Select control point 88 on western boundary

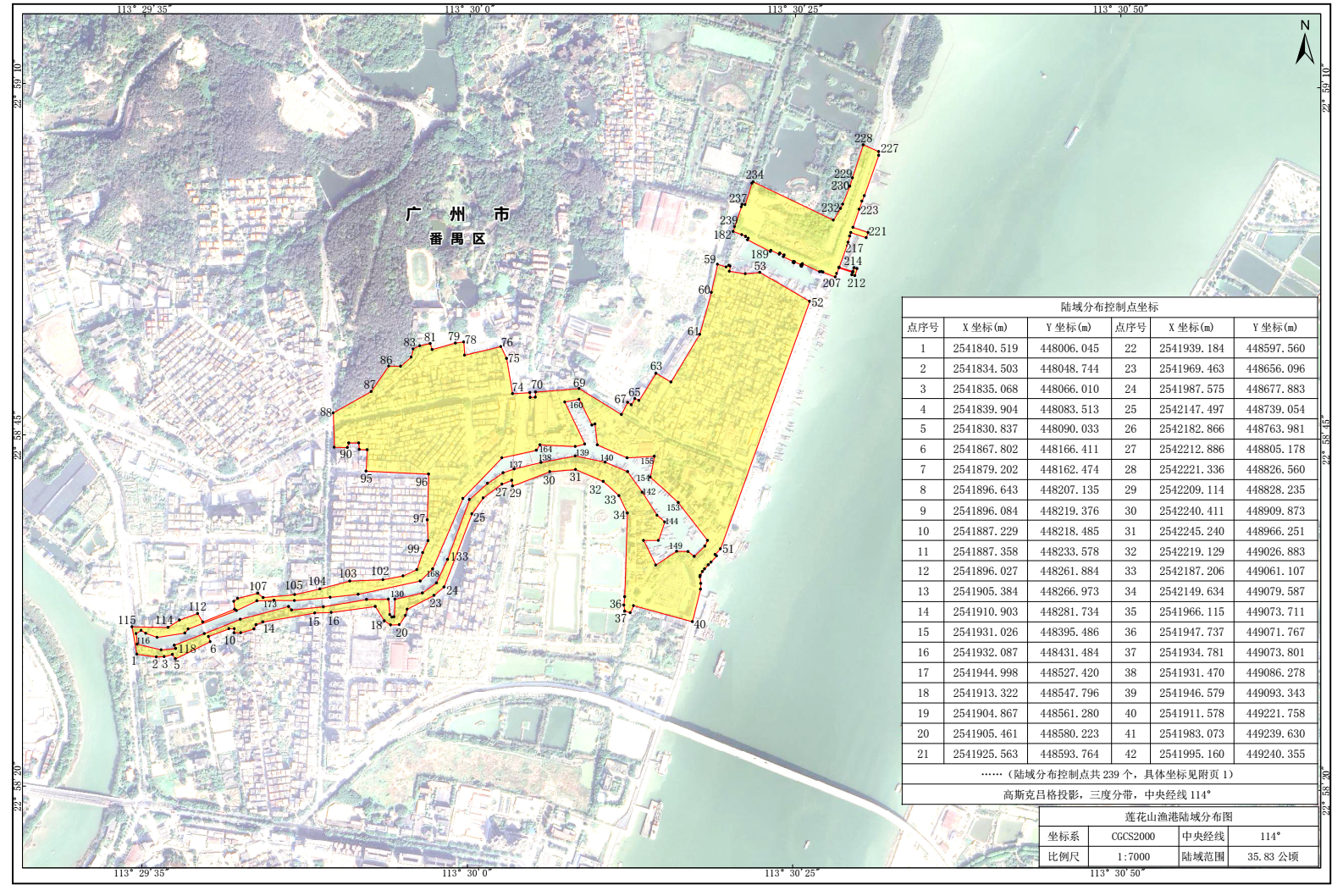[x=327, y=412]
